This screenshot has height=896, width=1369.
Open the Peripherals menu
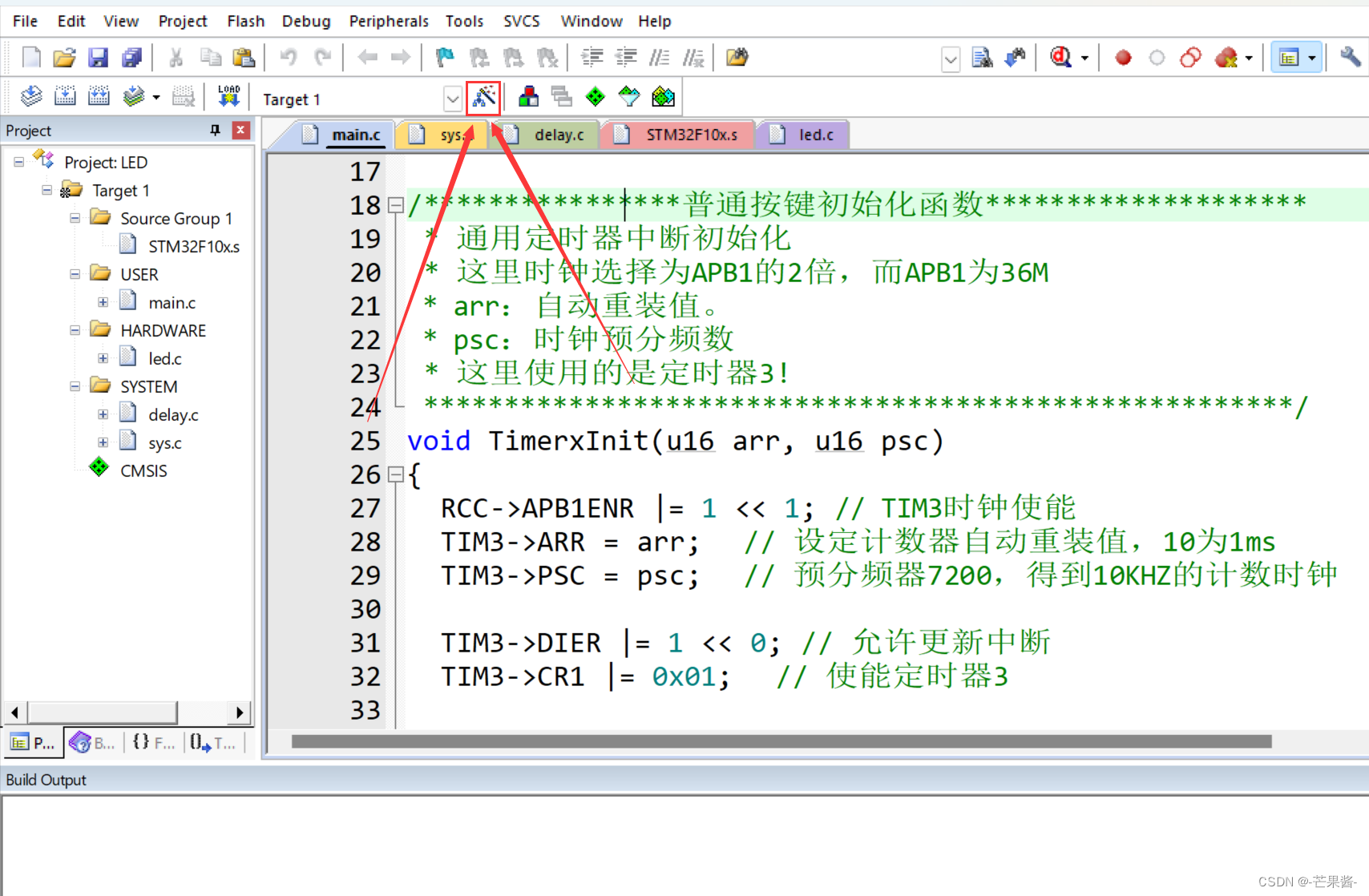pos(389,21)
